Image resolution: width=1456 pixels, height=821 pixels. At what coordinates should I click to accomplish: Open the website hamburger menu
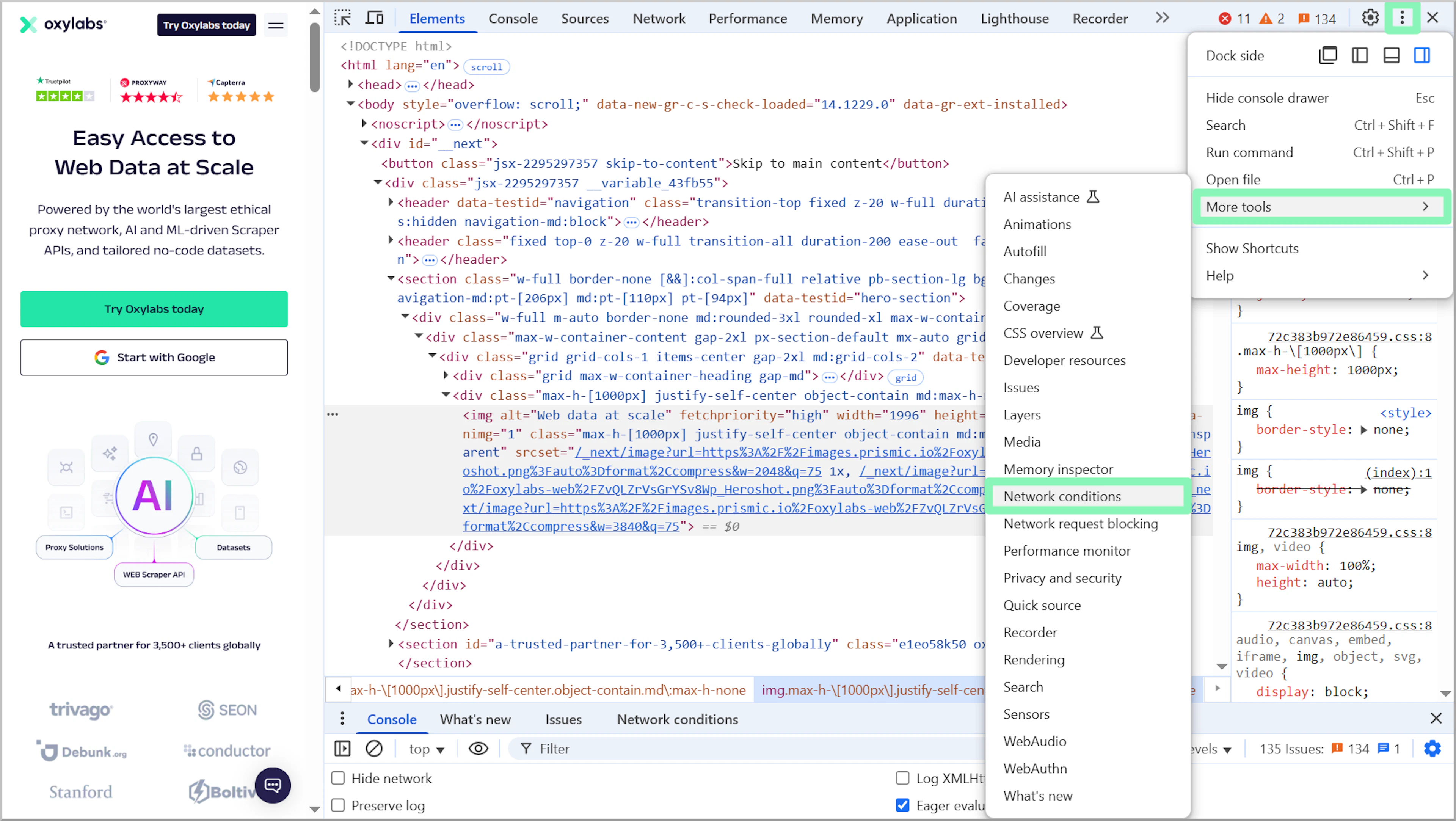click(x=276, y=25)
